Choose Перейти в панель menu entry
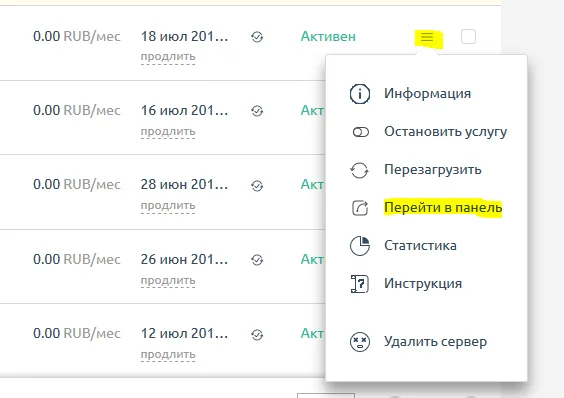Viewport: 564px width, 398px height. pyautogui.click(x=443, y=208)
